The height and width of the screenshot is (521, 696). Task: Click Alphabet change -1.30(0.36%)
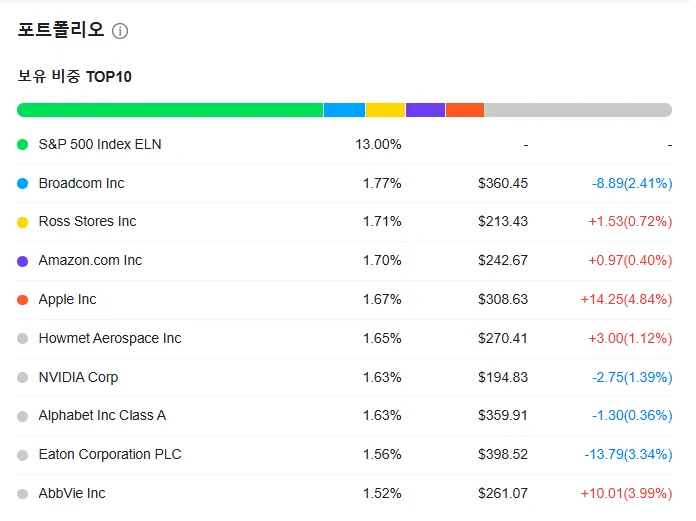click(x=632, y=415)
